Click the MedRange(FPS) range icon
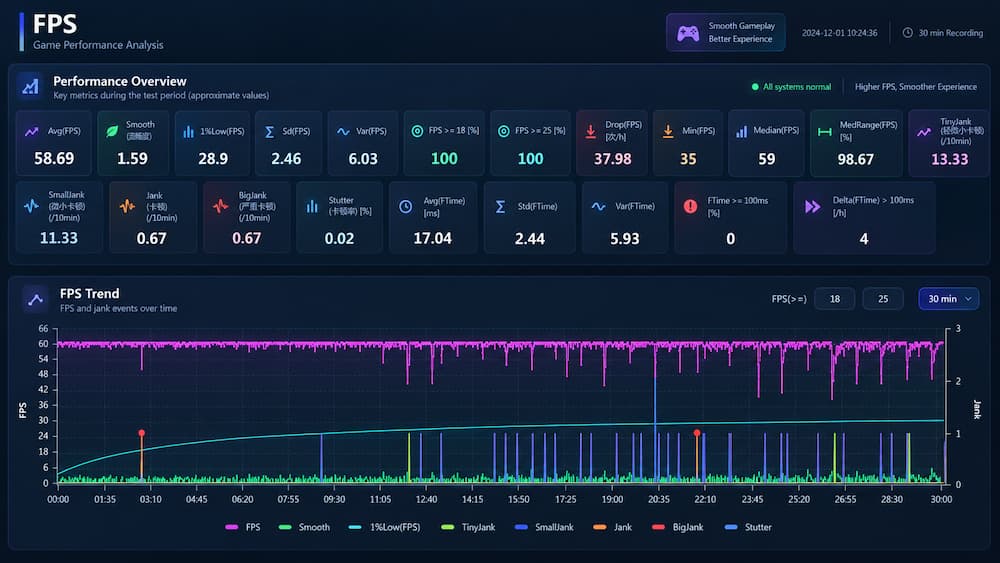 825,132
